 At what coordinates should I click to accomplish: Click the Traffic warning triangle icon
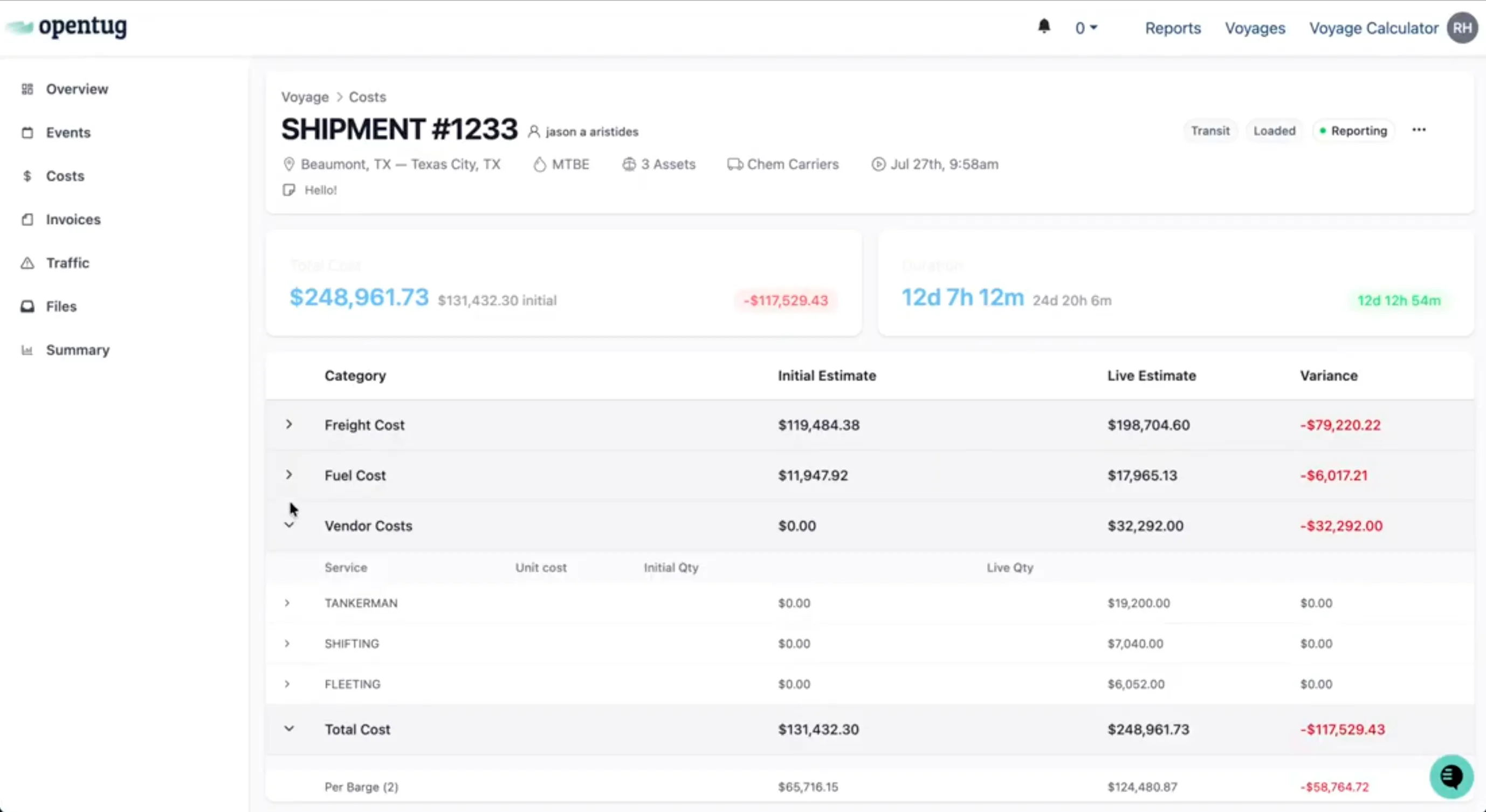click(x=27, y=263)
